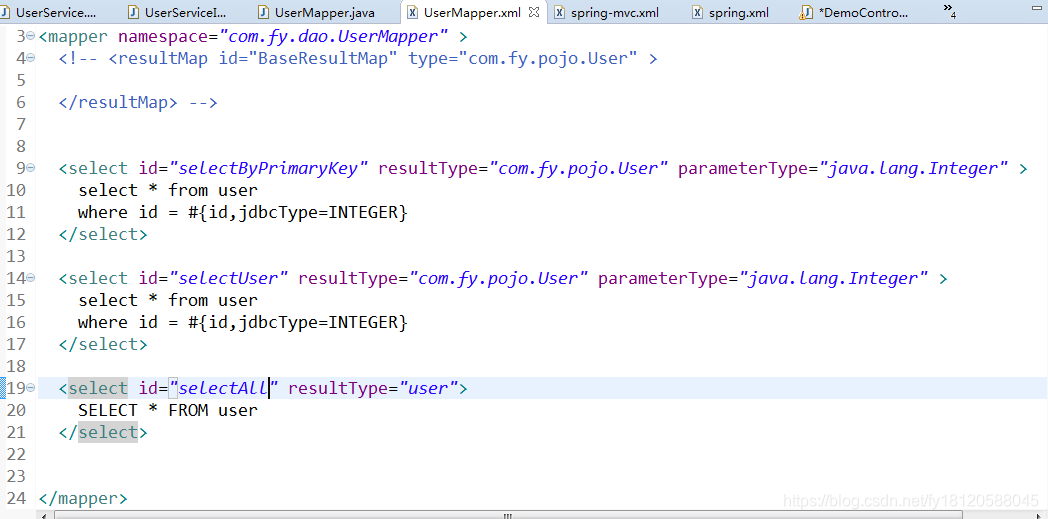The image size is (1048, 519).
Task: Click parameterType "java.lang.Integer" on line 14
Action: pyautogui.click(x=833, y=278)
